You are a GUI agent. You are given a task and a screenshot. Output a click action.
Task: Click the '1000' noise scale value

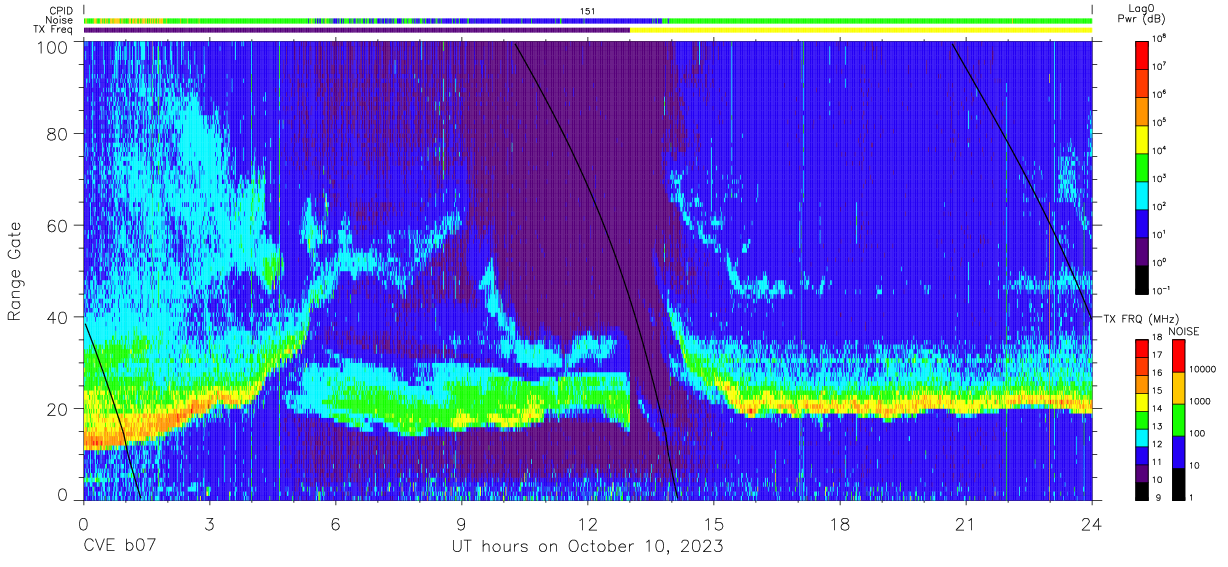pyautogui.click(x=1198, y=403)
